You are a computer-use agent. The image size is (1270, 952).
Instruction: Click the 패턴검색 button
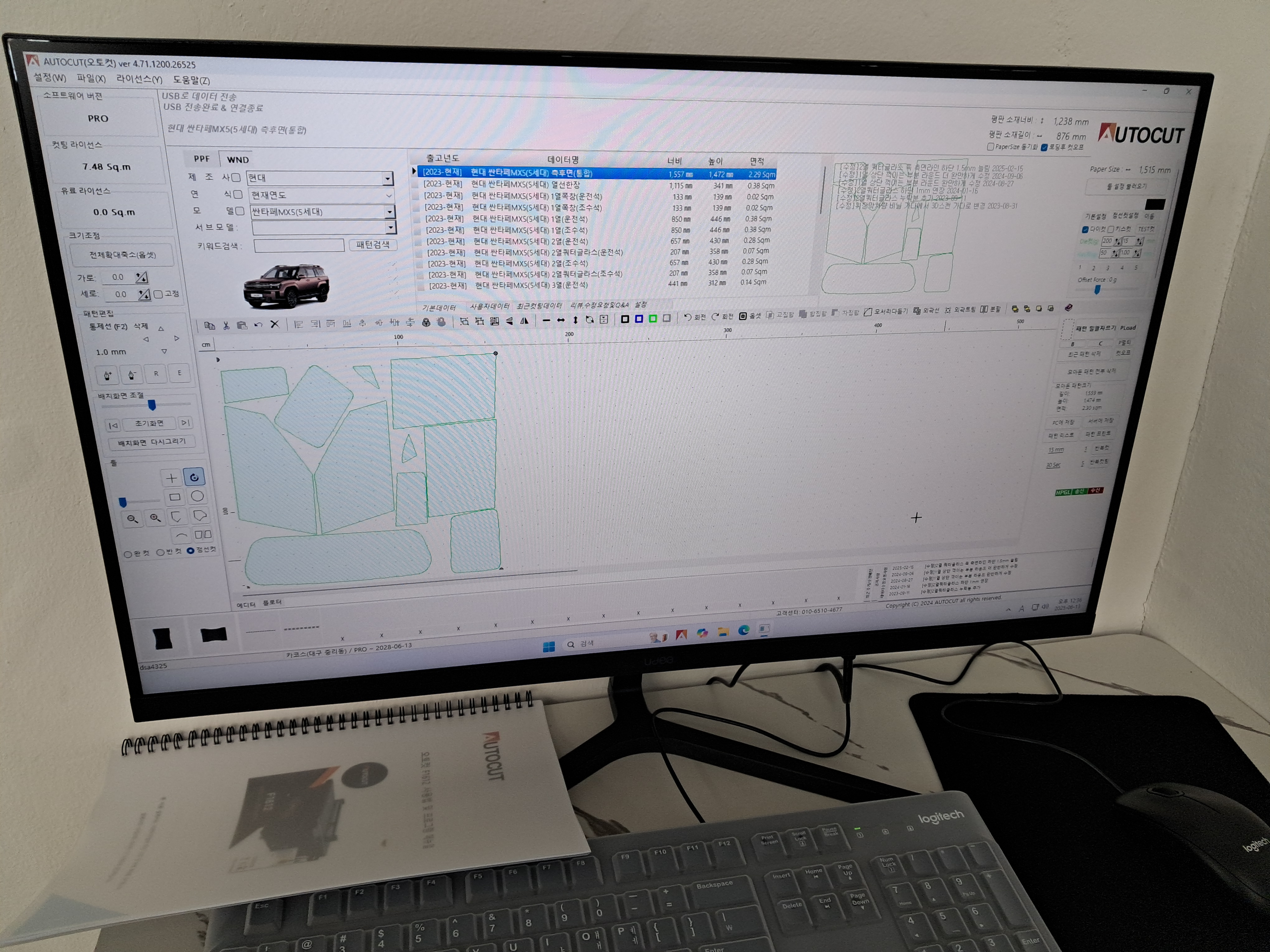[373, 245]
